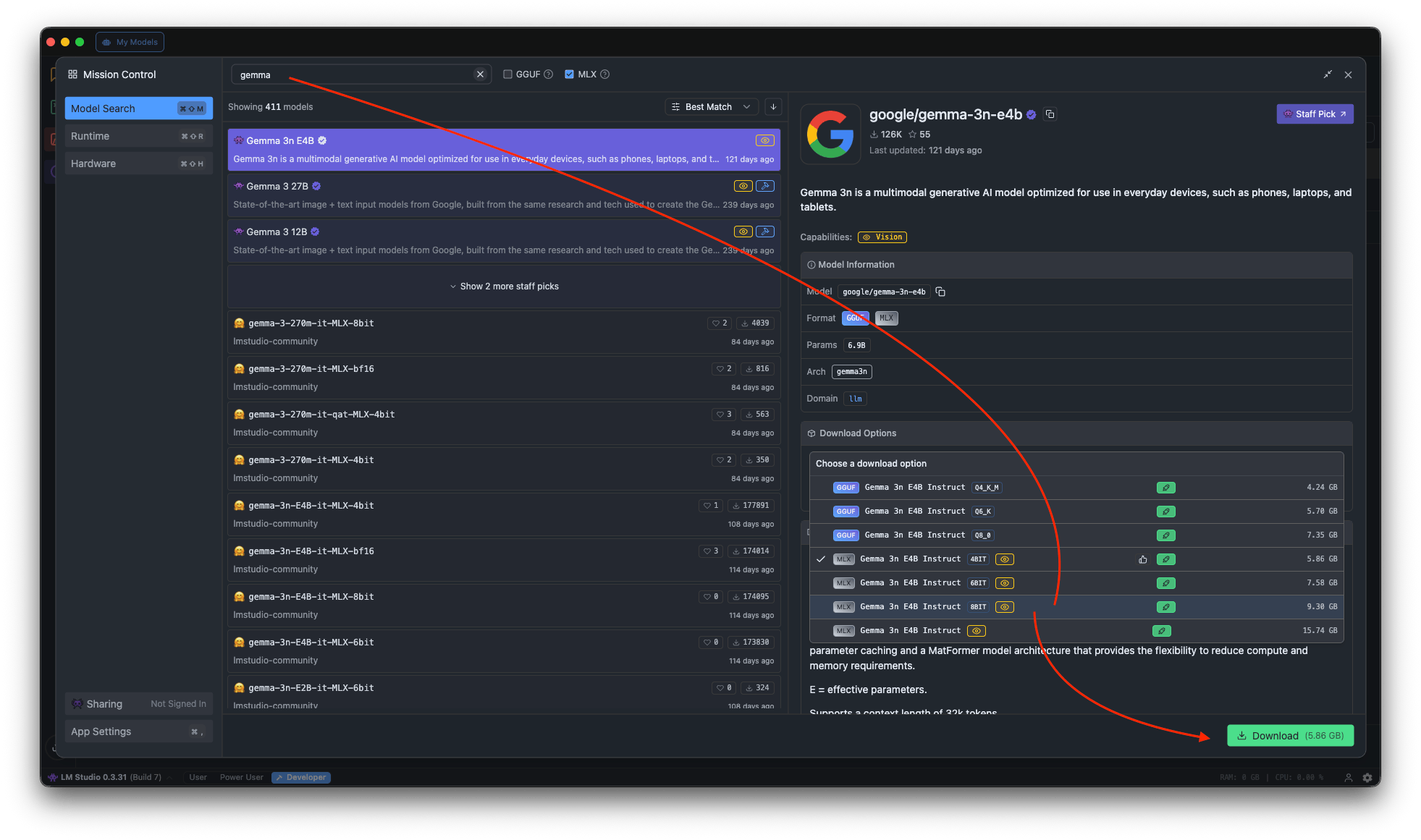1421x840 pixels.
Task: Select the GGUF format tag
Action: tap(855, 318)
